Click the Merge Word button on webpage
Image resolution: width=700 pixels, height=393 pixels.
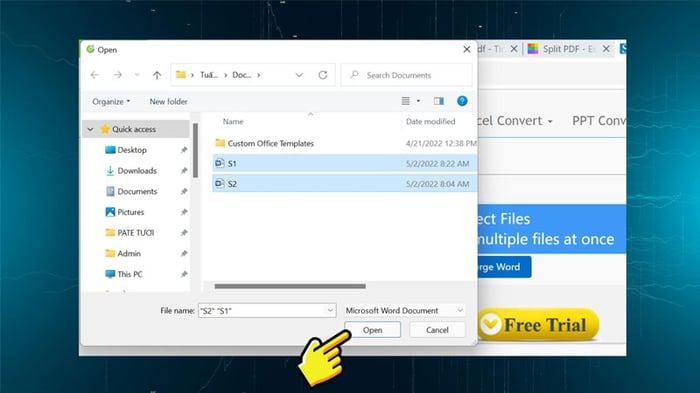point(504,267)
